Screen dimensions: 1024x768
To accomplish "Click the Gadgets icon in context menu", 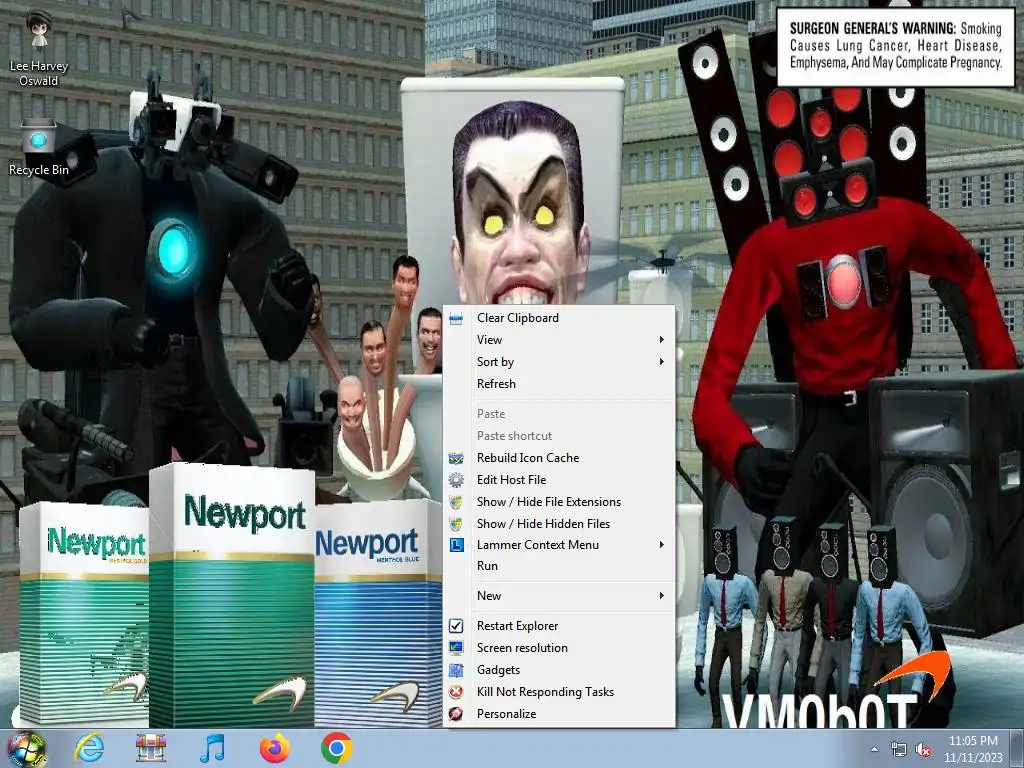I will (x=456, y=670).
